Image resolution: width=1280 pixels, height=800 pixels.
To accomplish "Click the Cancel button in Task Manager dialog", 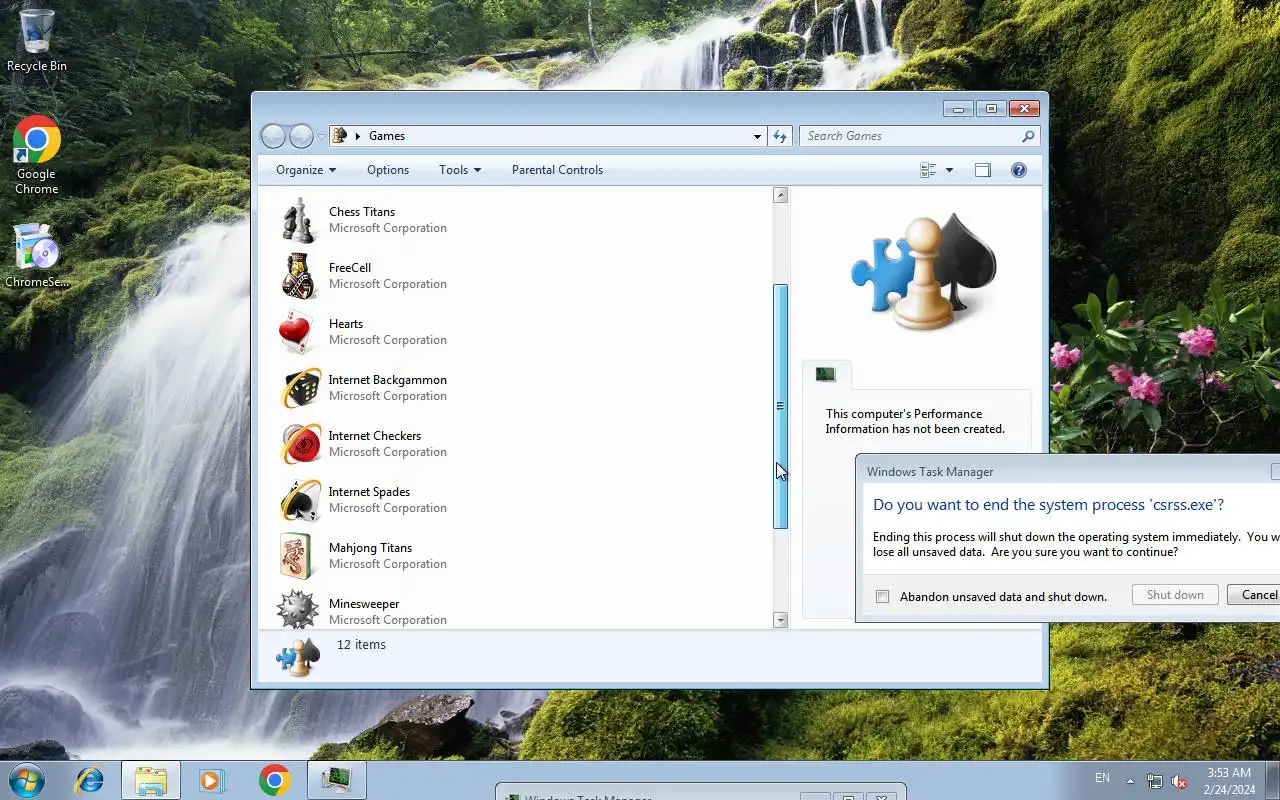I will (1254, 595).
